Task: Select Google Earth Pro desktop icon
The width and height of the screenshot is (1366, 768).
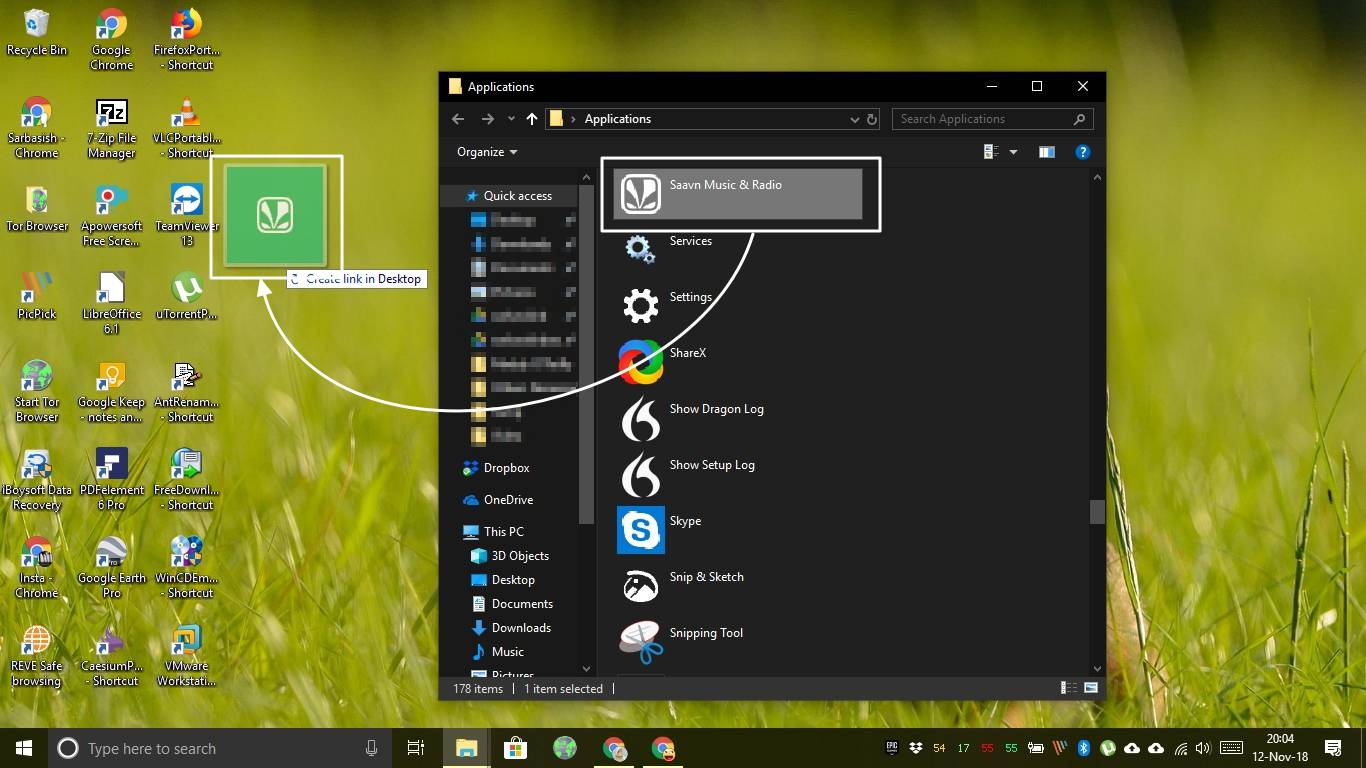Action: click(x=111, y=568)
